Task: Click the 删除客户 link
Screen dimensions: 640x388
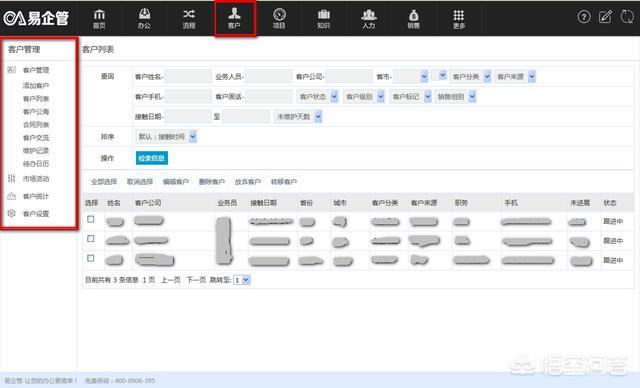Action: pyautogui.click(x=211, y=182)
